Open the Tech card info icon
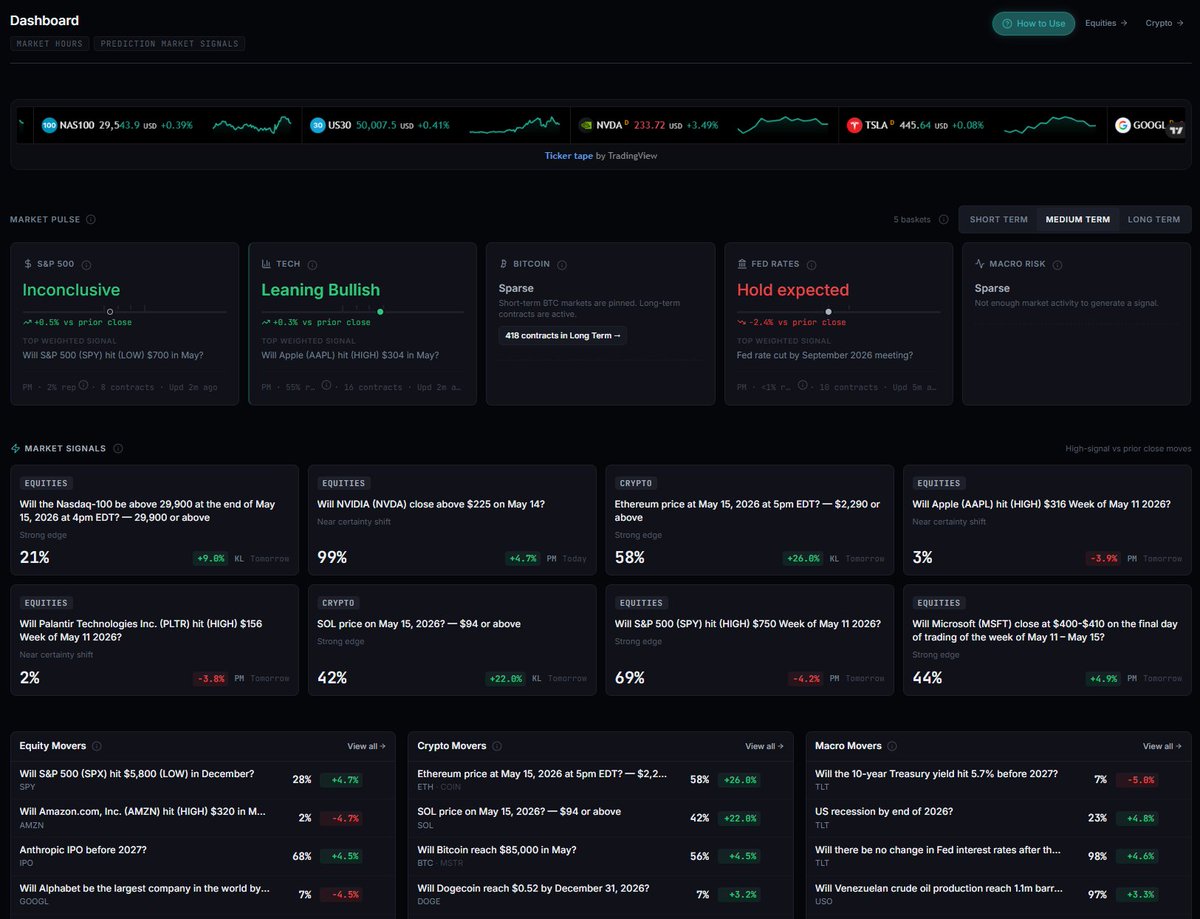 [312, 264]
